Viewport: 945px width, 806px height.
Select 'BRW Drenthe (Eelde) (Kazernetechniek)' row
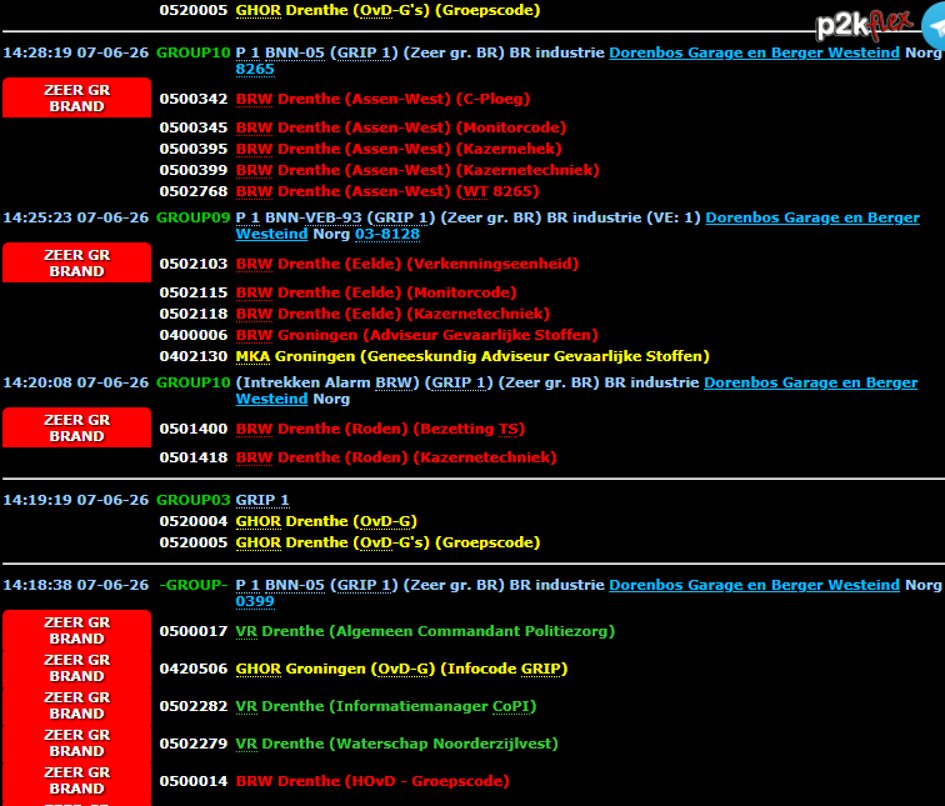(392, 313)
